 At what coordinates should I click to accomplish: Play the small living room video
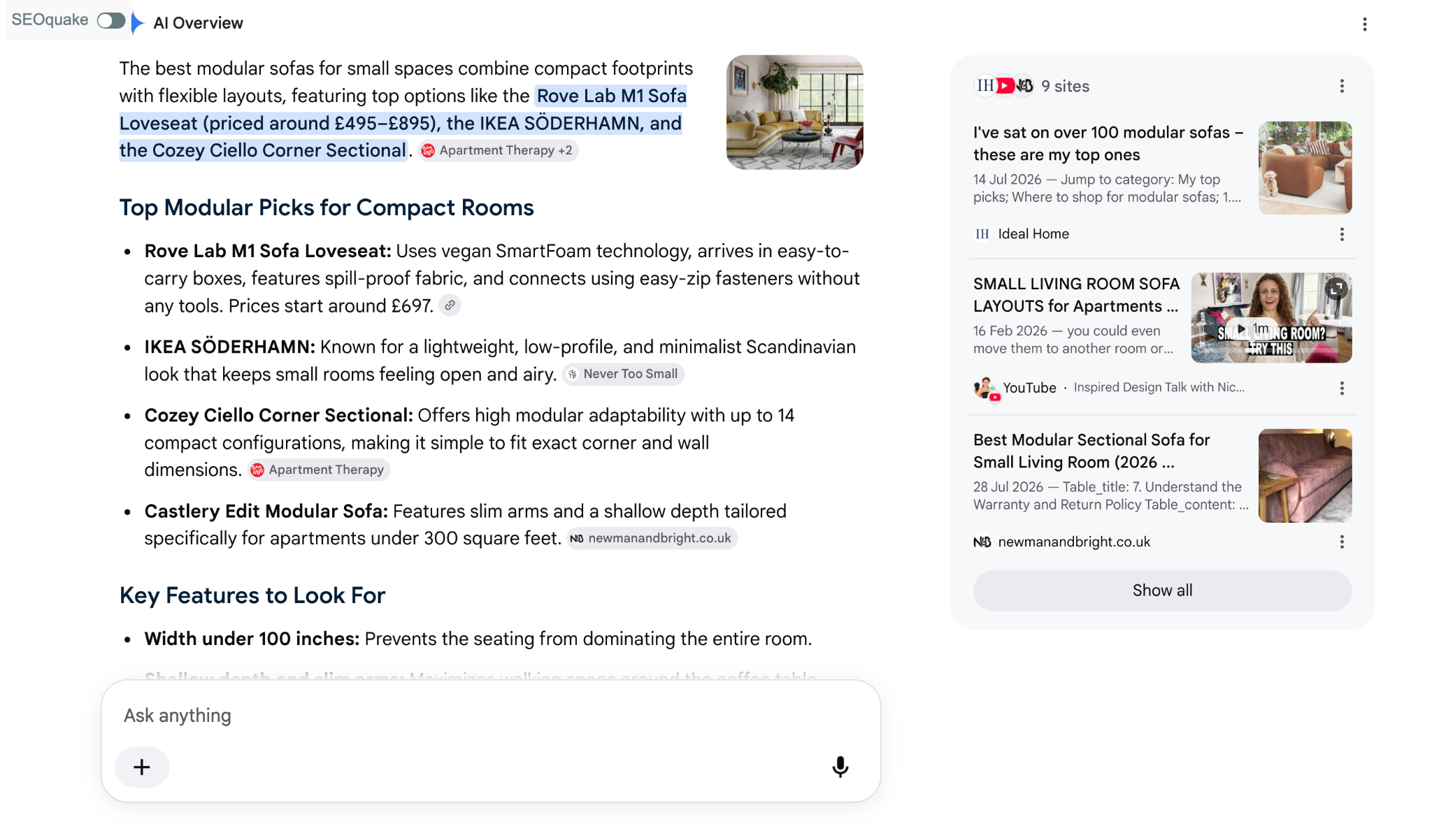click(1270, 318)
